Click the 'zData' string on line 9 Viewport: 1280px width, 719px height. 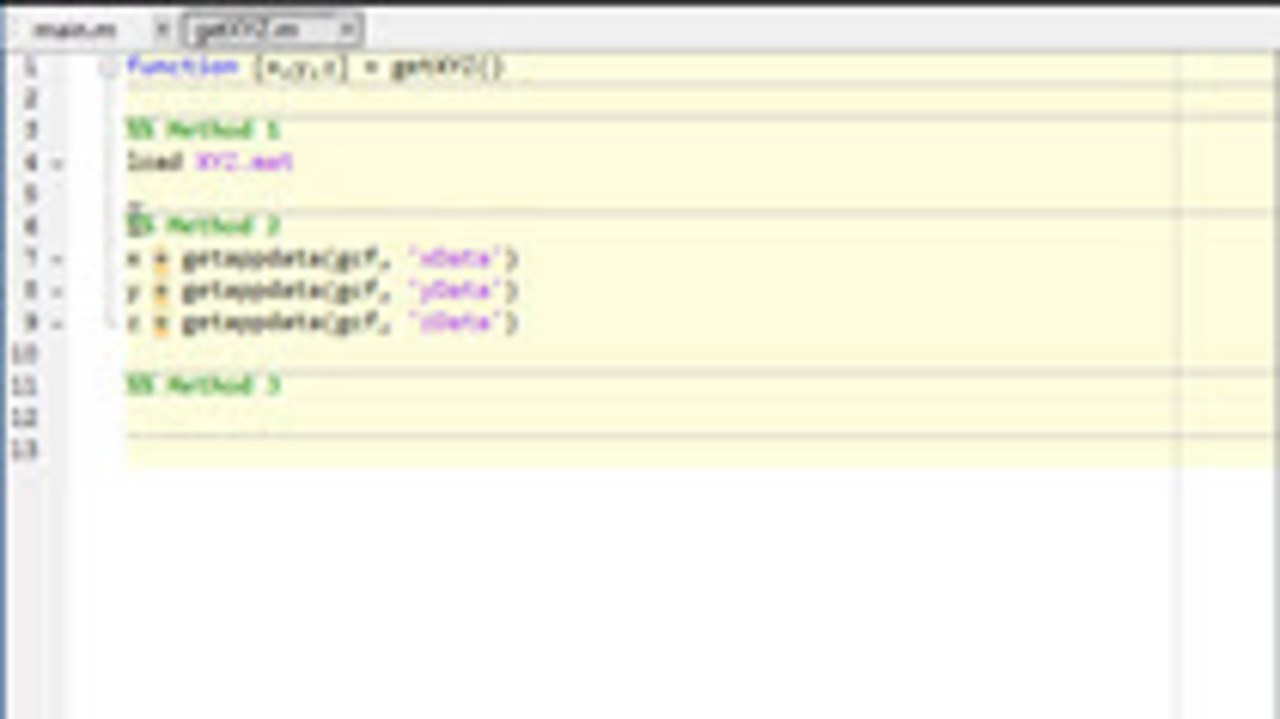click(x=455, y=323)
